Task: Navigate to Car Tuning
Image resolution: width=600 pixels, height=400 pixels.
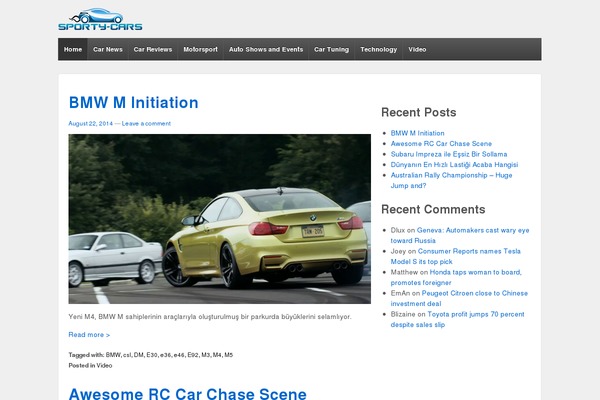Action: tap(331, 49)
